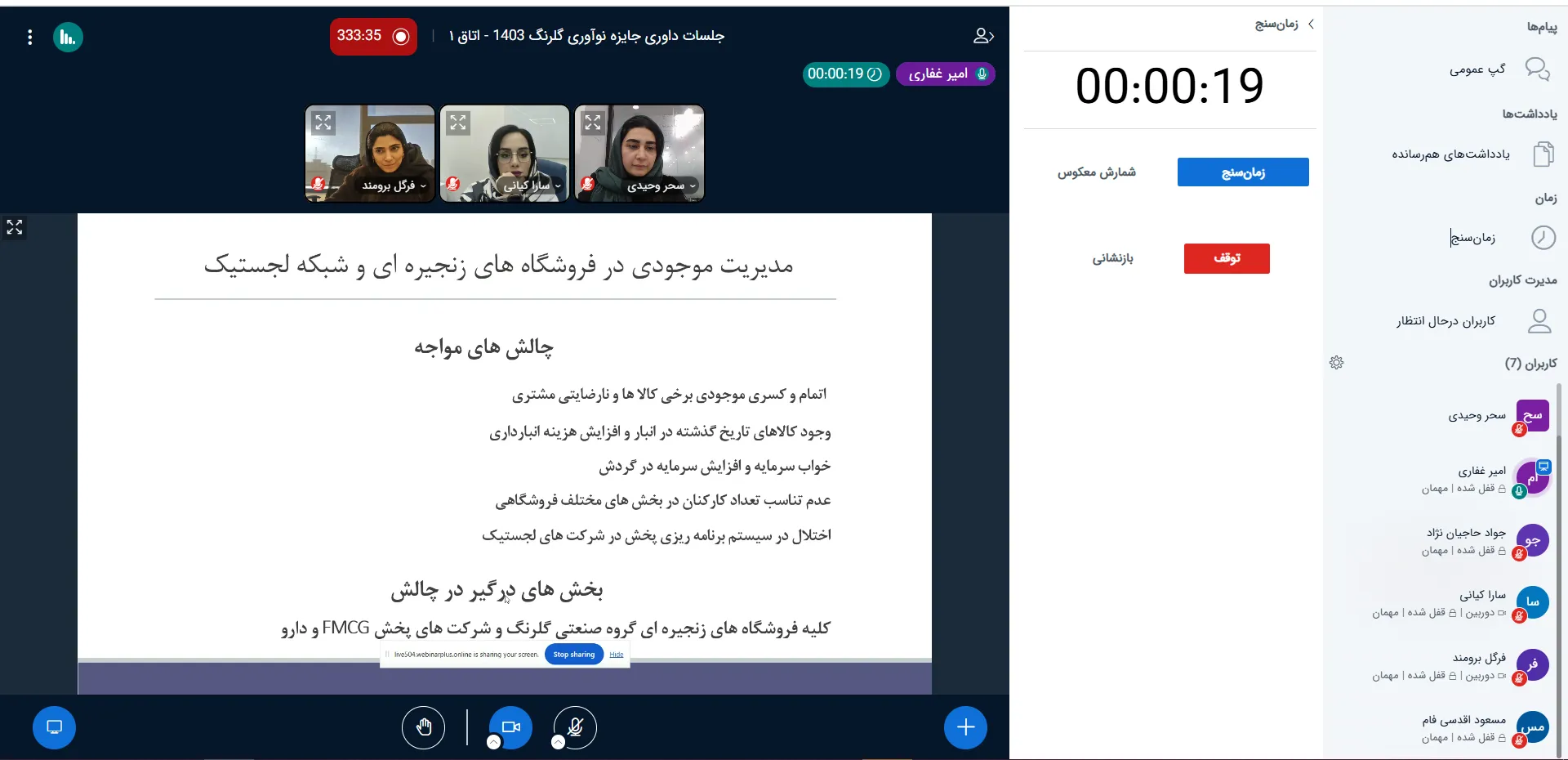Viewport: 1568px width, 760px height.
Task: Expand the shared presentation to fullscreen
Action: (x=15, y=227)
